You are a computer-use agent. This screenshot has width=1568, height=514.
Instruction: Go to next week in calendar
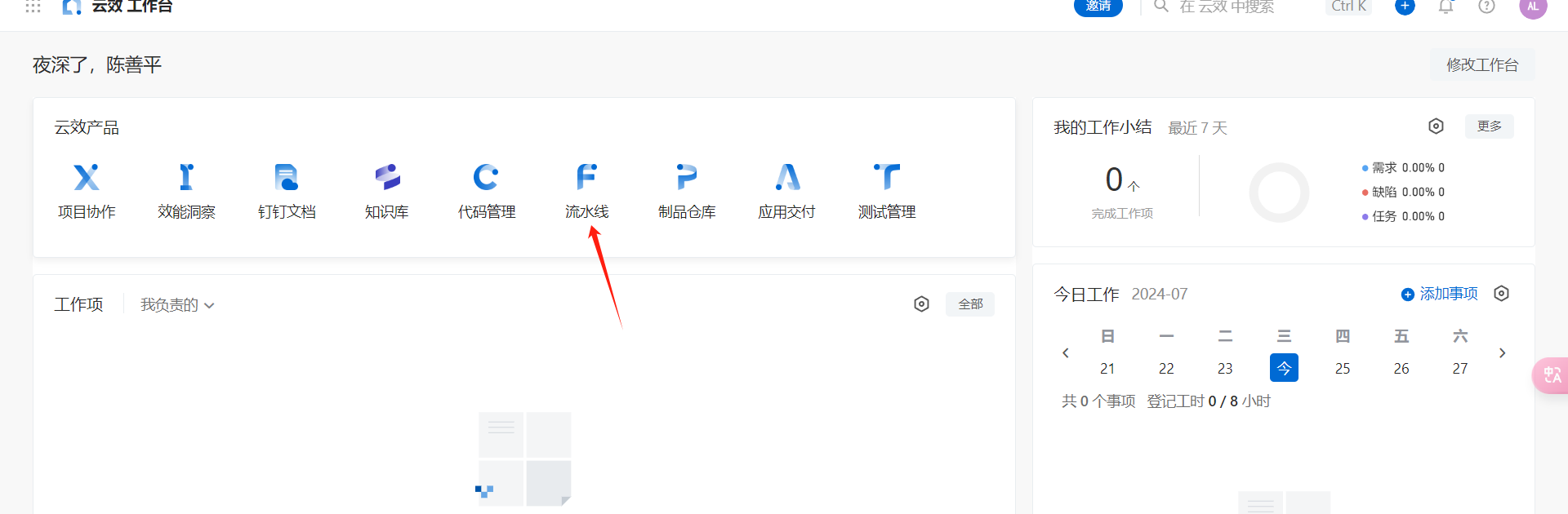pyautogui.click(x=1502, y=353)
